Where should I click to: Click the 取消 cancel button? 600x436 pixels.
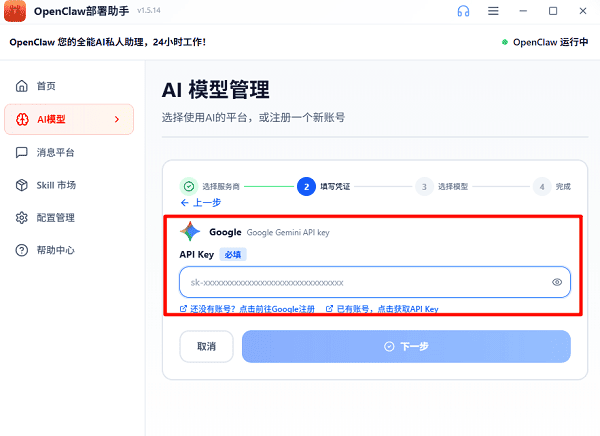206,346
